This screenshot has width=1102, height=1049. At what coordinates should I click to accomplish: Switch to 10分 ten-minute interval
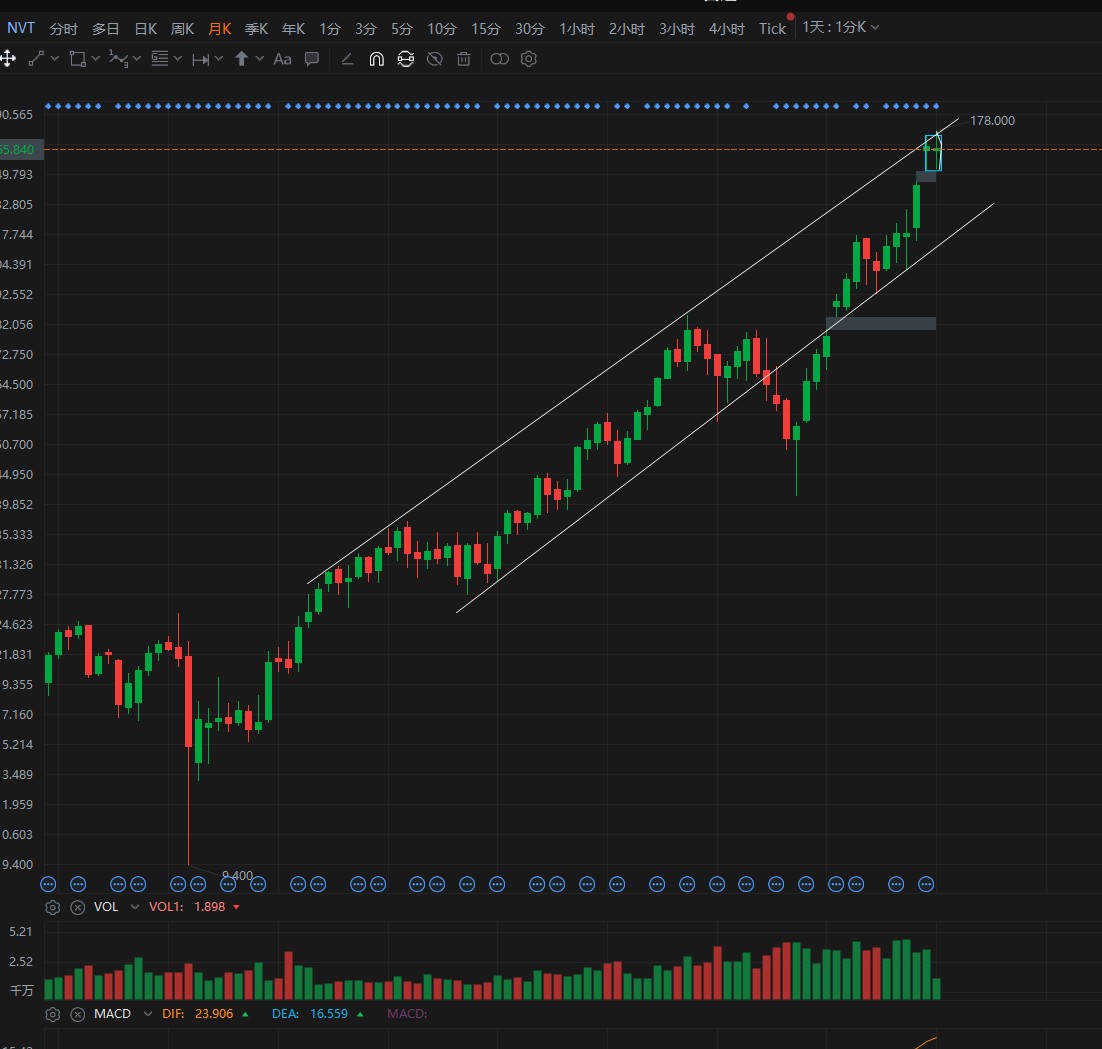441,29
